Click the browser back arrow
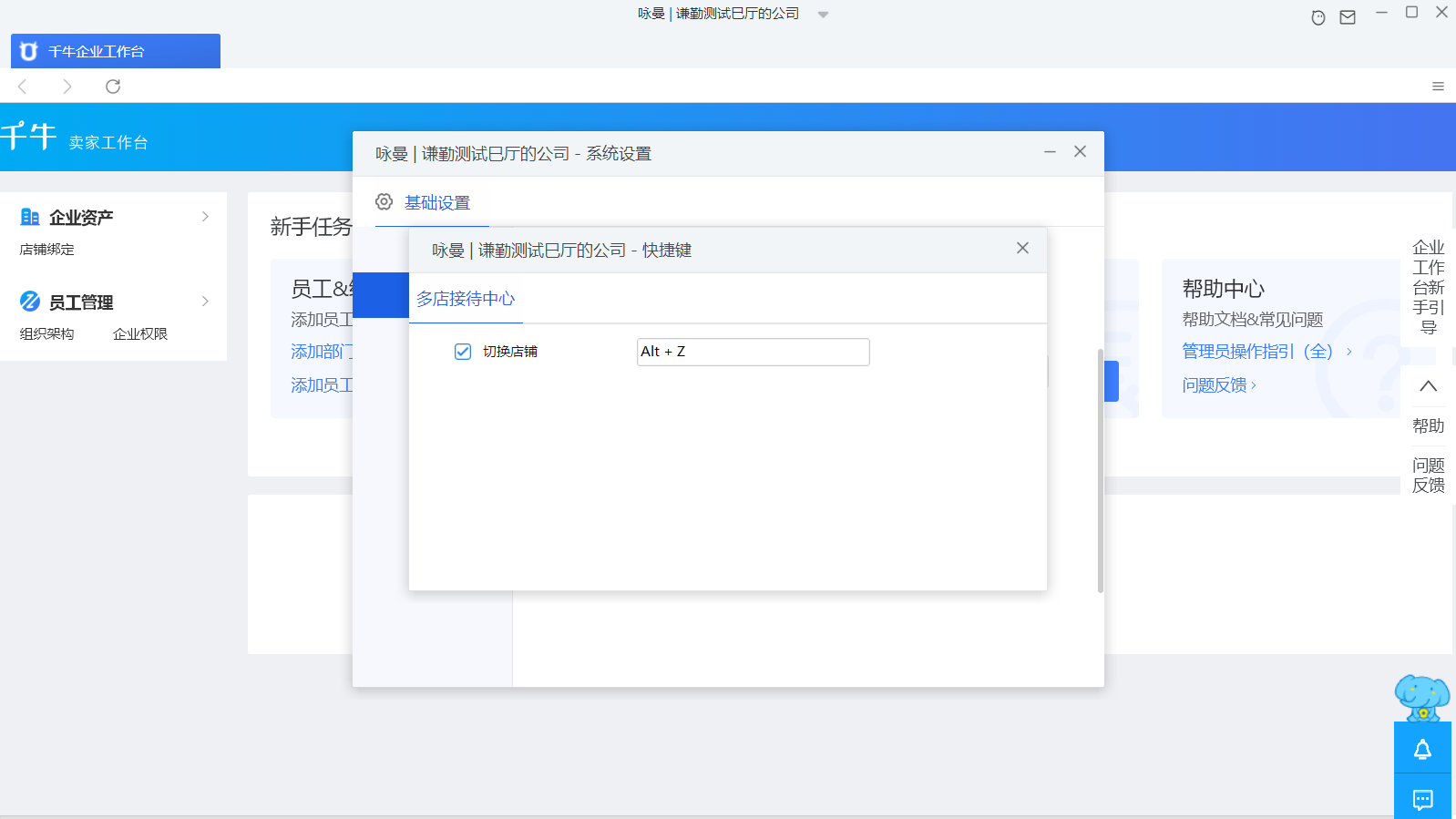The image size is (1456, 819). point(23,87)
